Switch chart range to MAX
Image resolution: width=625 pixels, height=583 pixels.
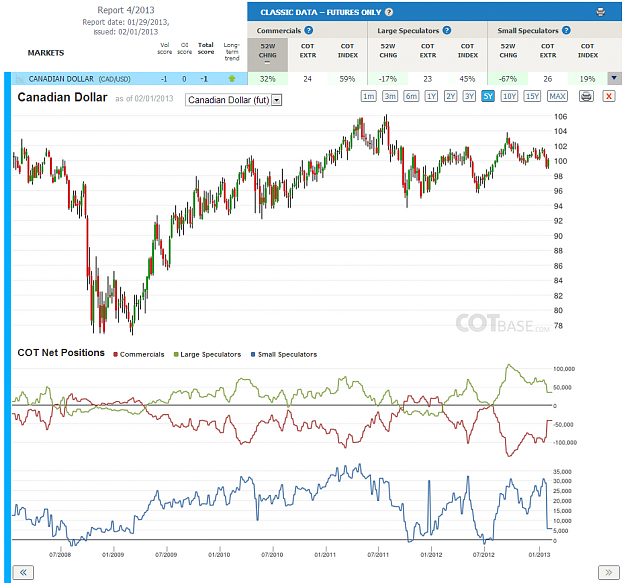[x=557, y=96]
